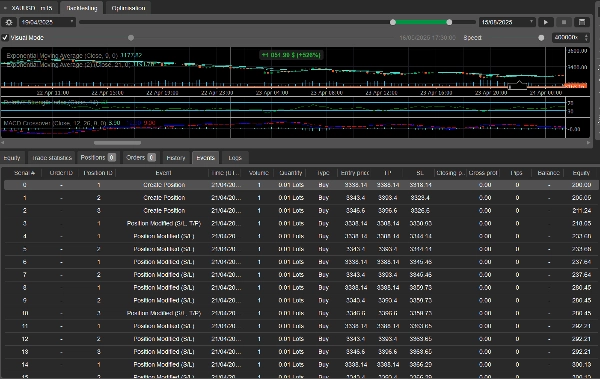Click equity value 218.05
Screen dimensions: 600x379
click(582, 223)
